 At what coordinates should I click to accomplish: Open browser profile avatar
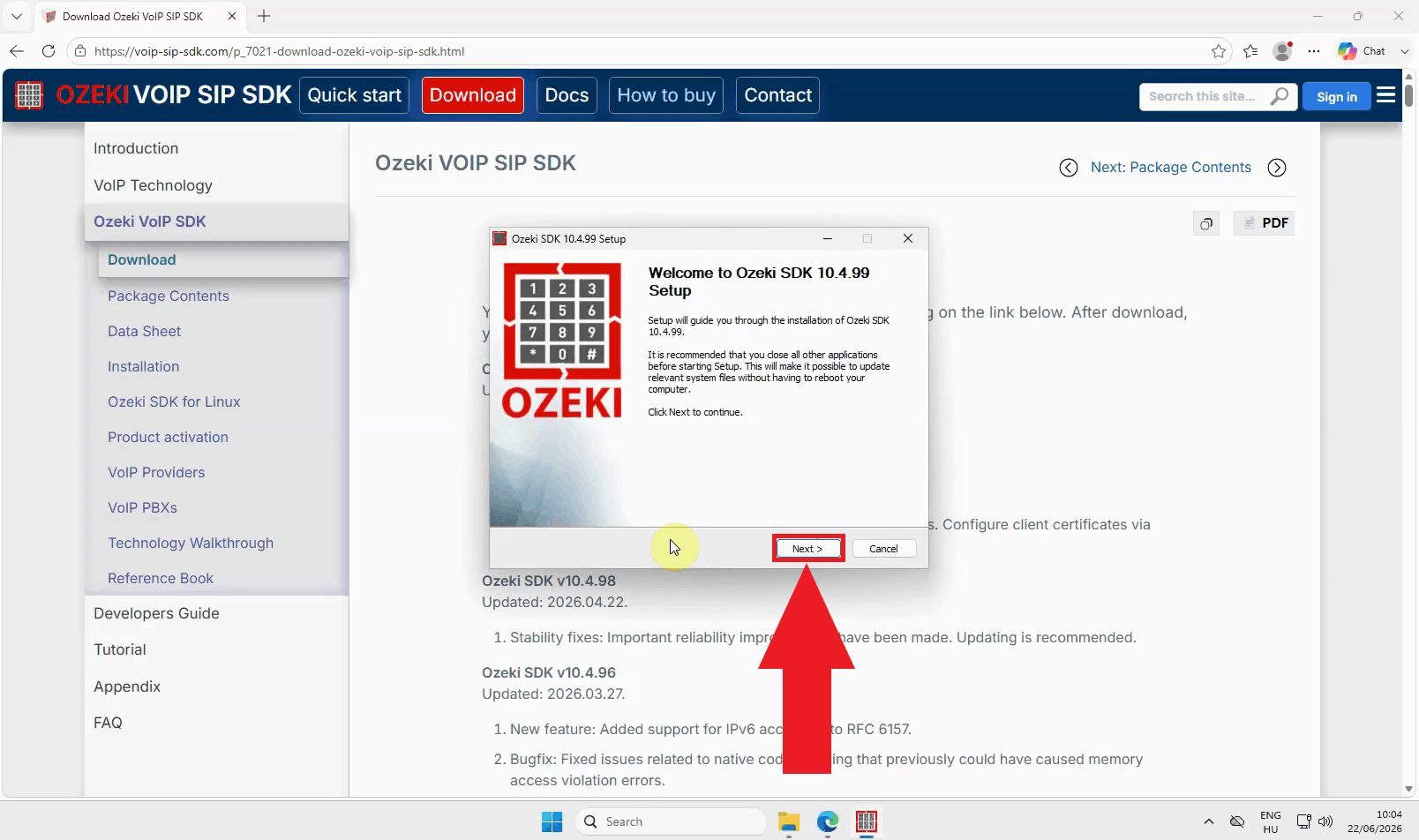click(1283, 51)
